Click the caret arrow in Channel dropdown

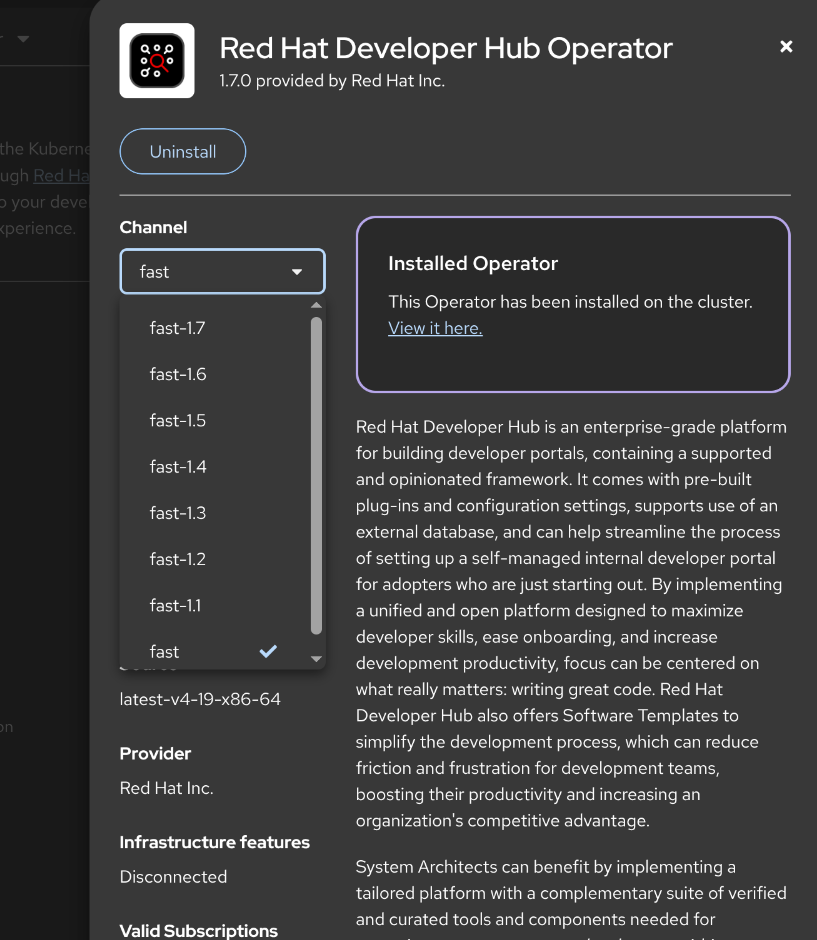point(297,272)
